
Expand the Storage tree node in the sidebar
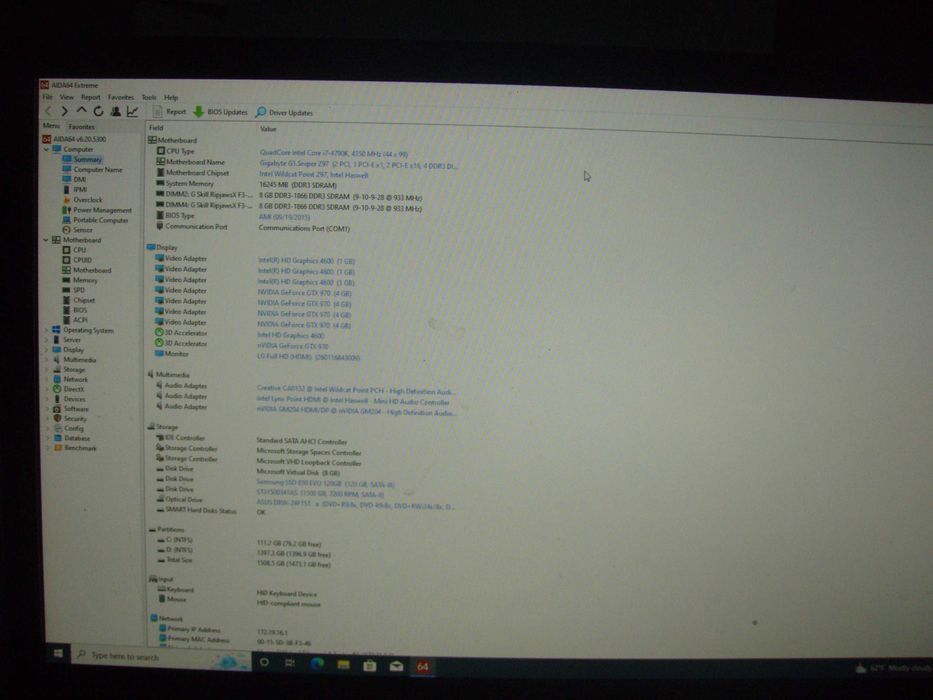[47, 370]
